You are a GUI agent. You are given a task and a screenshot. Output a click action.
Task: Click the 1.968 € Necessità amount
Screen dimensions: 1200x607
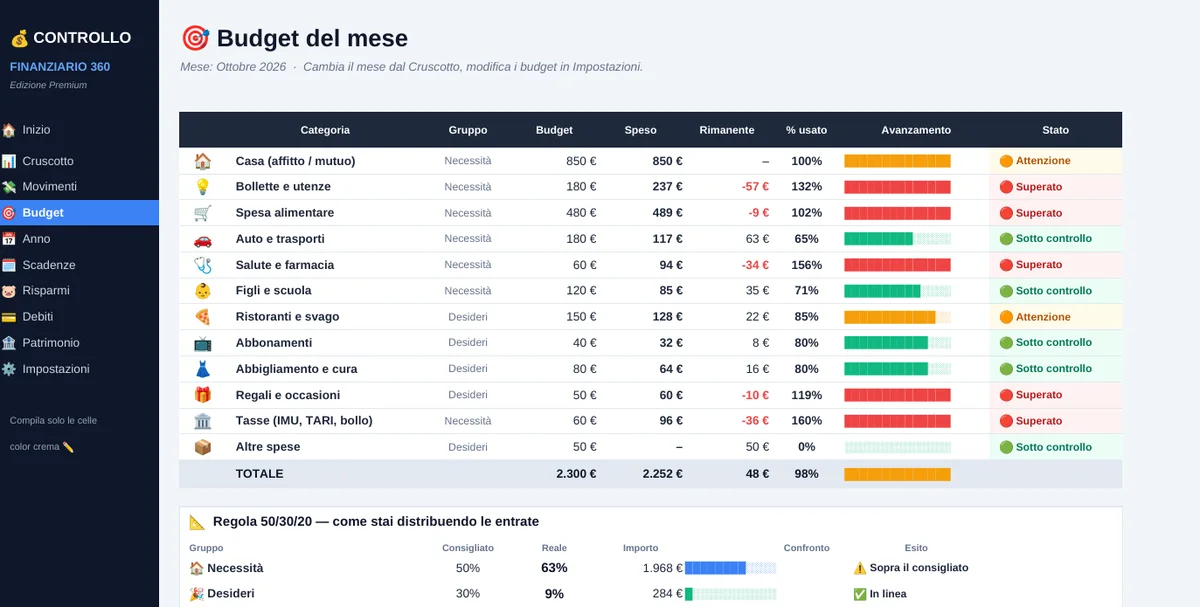663,568
